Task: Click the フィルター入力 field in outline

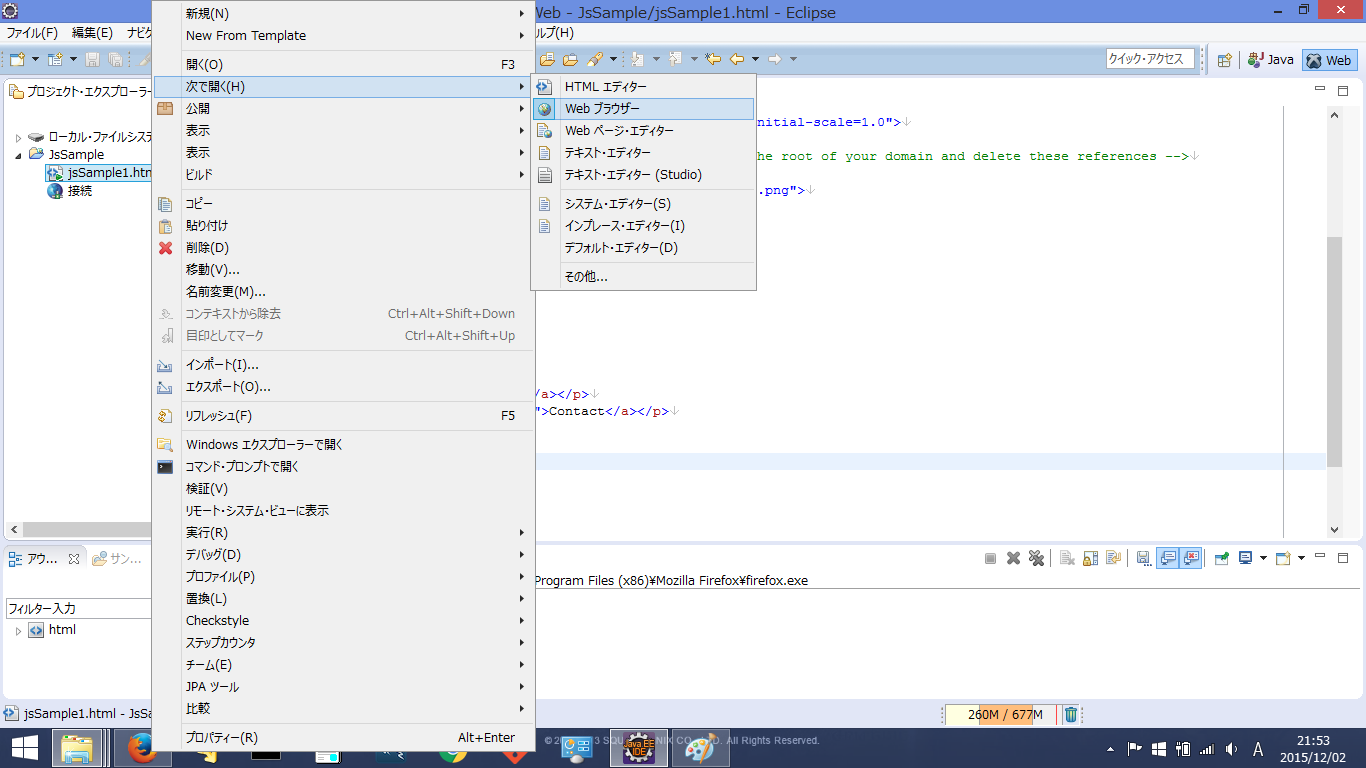Action: coord(79,608)
